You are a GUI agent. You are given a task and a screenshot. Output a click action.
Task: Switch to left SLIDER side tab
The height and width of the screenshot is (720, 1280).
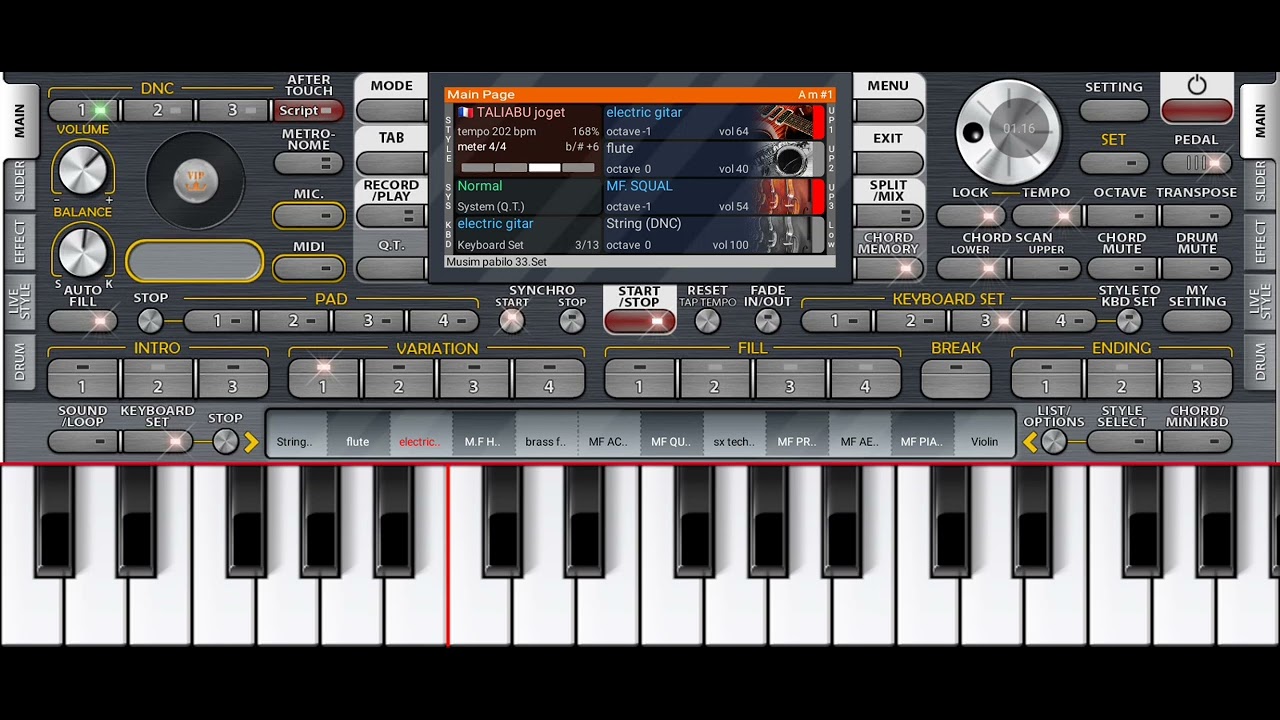18,184
